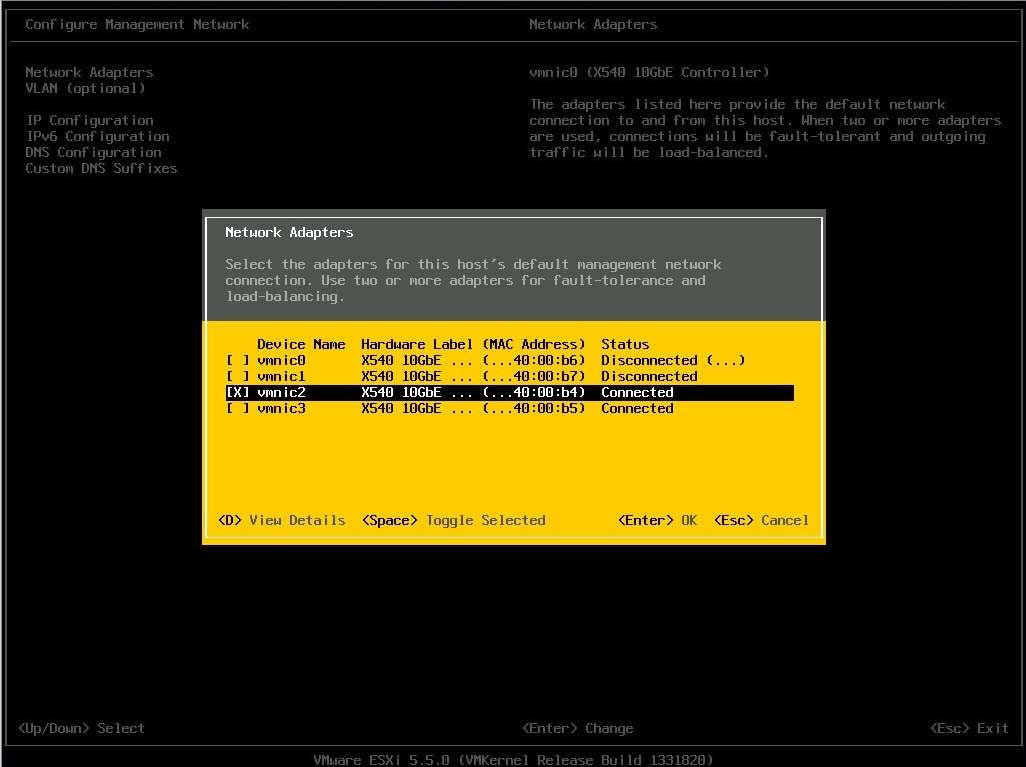Select the vmnic3 device name
This screenshot has height=767, width=1026.
[281, 408]
